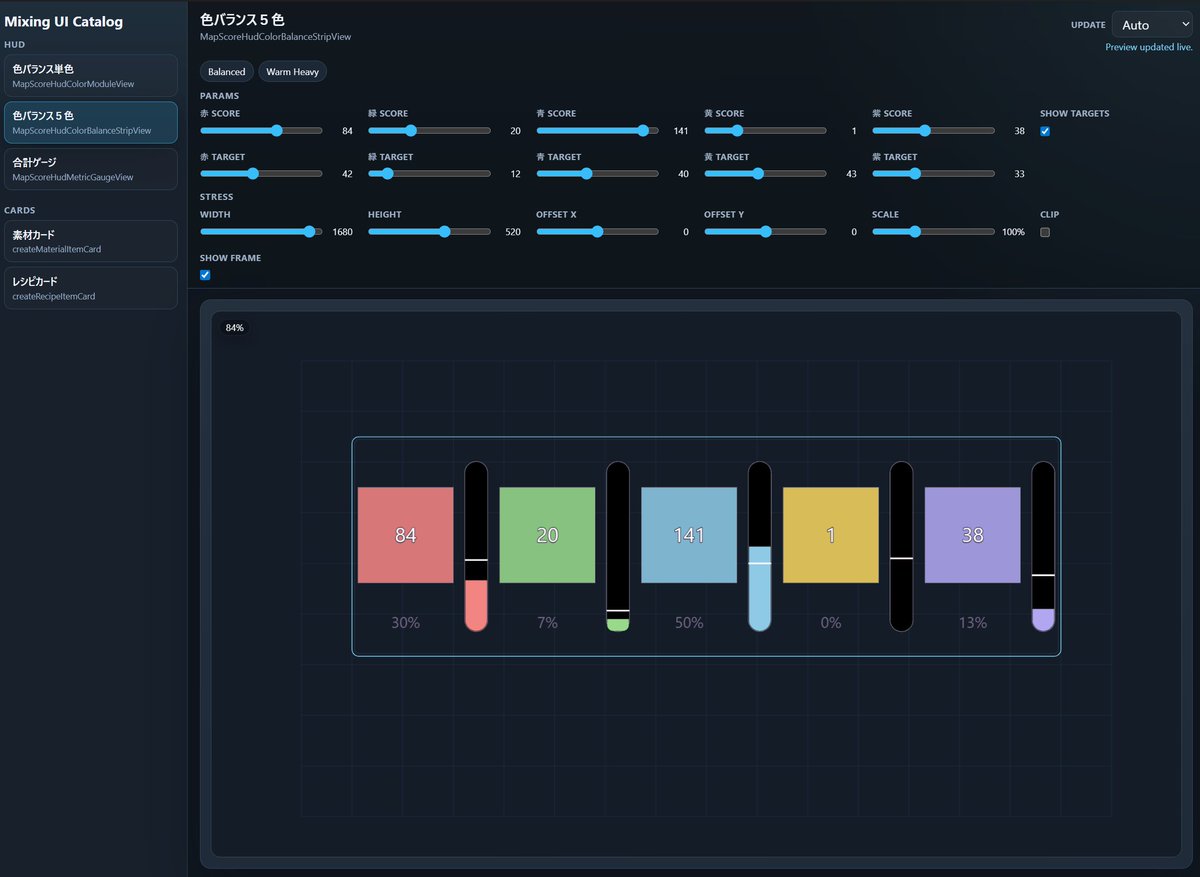1200x877 pixels.
Task: Adjust the 紫 Target slider
Action: pos(933,174)
